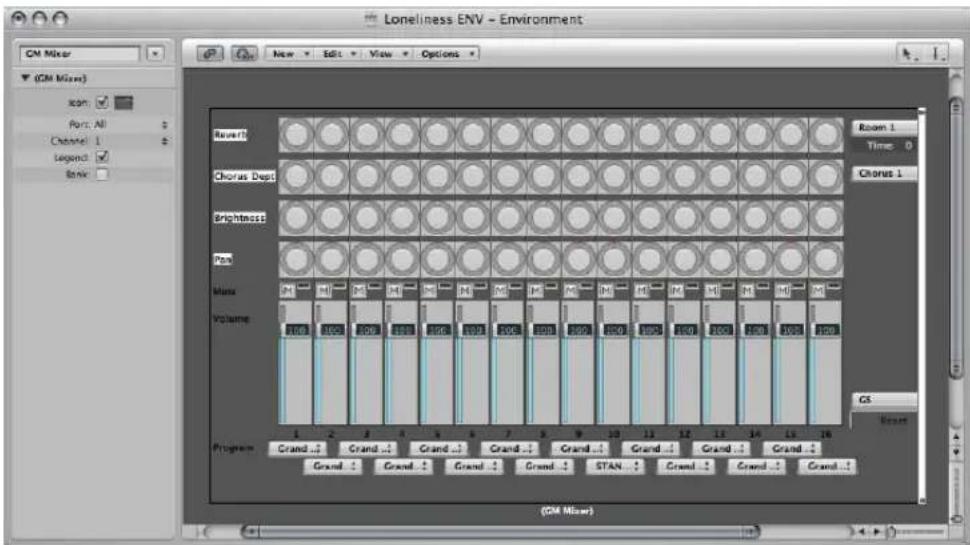Mute channel 13 in the GM Mixer

[x=711, y=290]
